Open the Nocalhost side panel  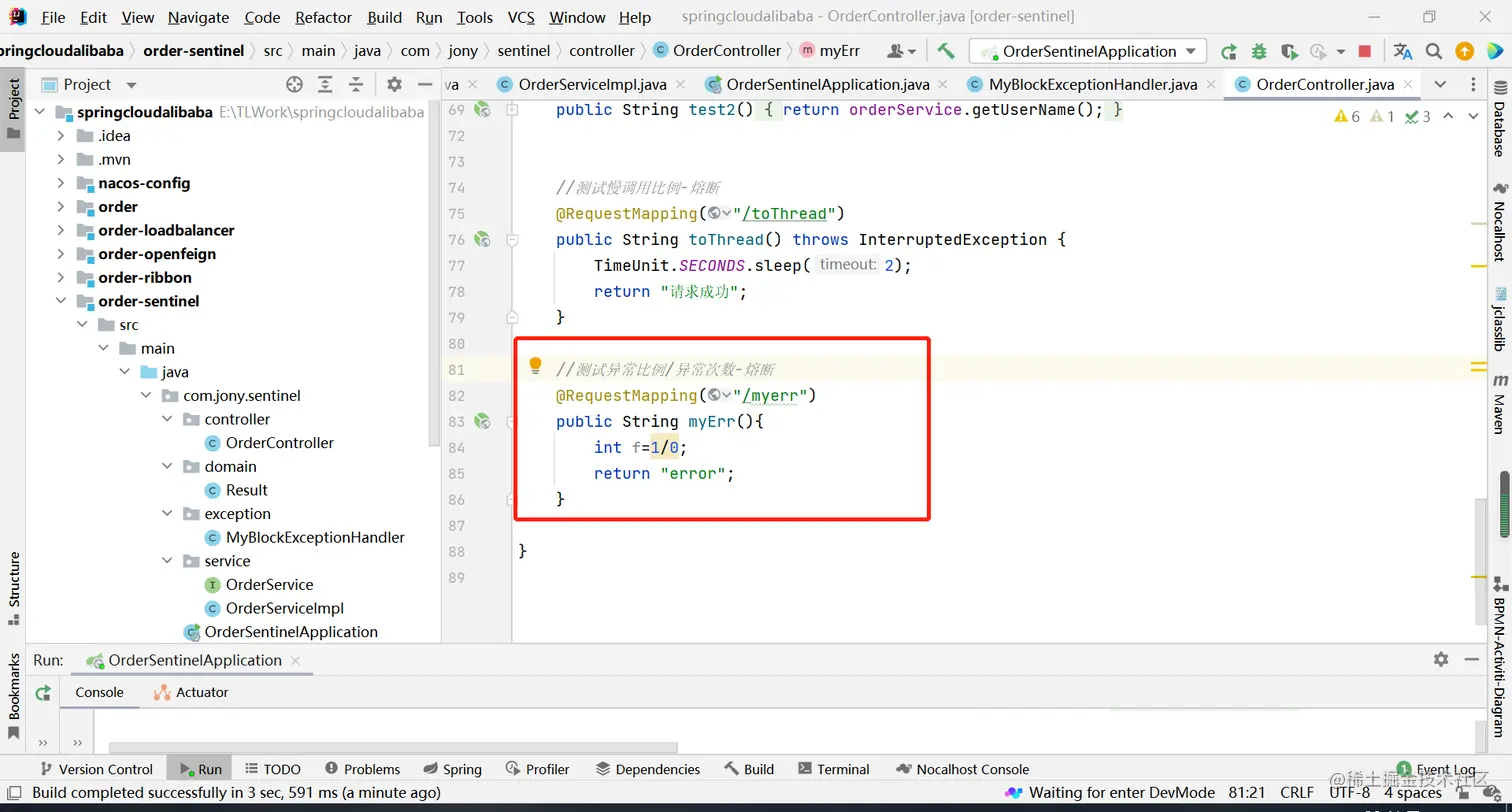click(x=1500, y=222)
